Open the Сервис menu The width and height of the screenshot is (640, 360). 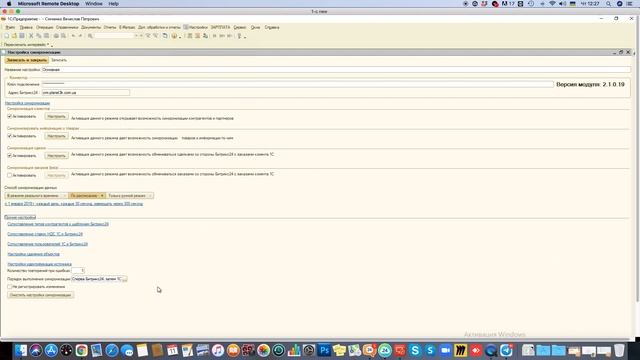tap(240, 27)
